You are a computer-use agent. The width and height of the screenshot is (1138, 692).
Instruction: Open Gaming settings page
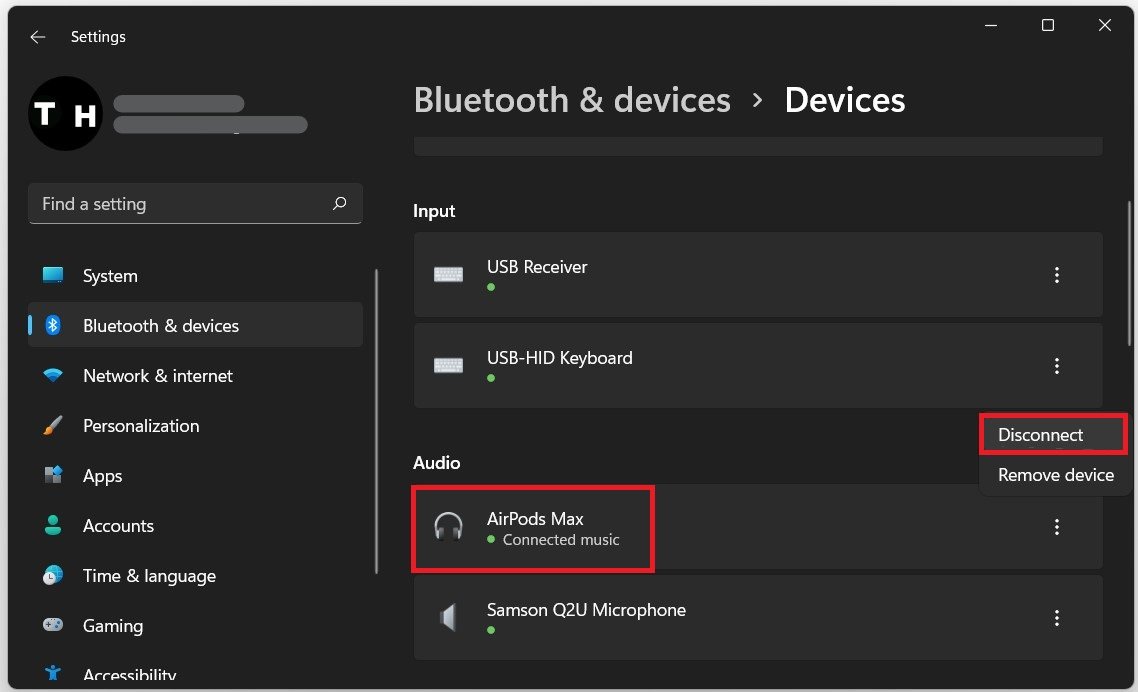112,626
